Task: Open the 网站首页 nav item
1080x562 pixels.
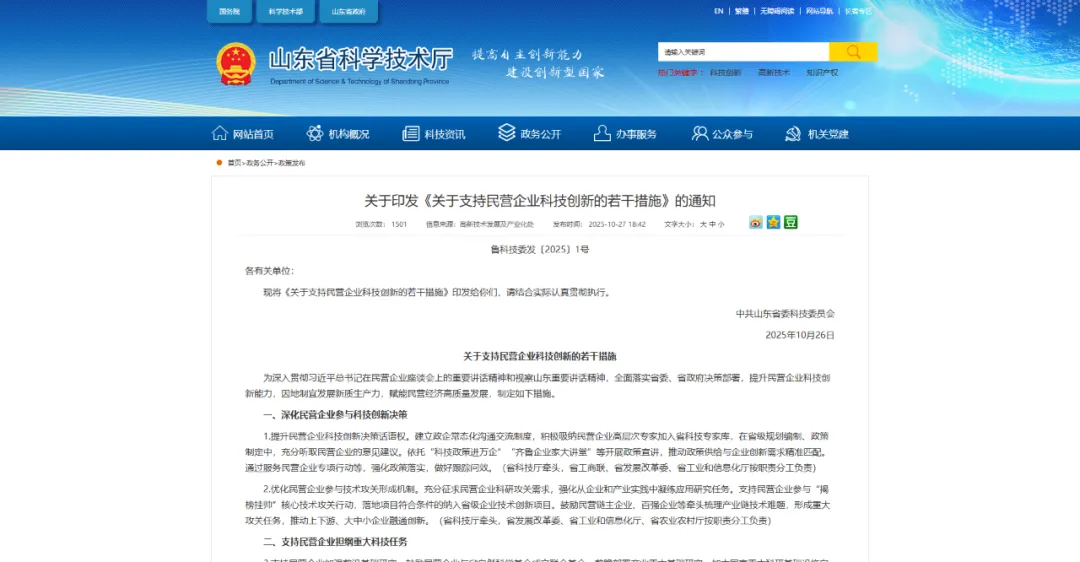Action: (253, 134)
